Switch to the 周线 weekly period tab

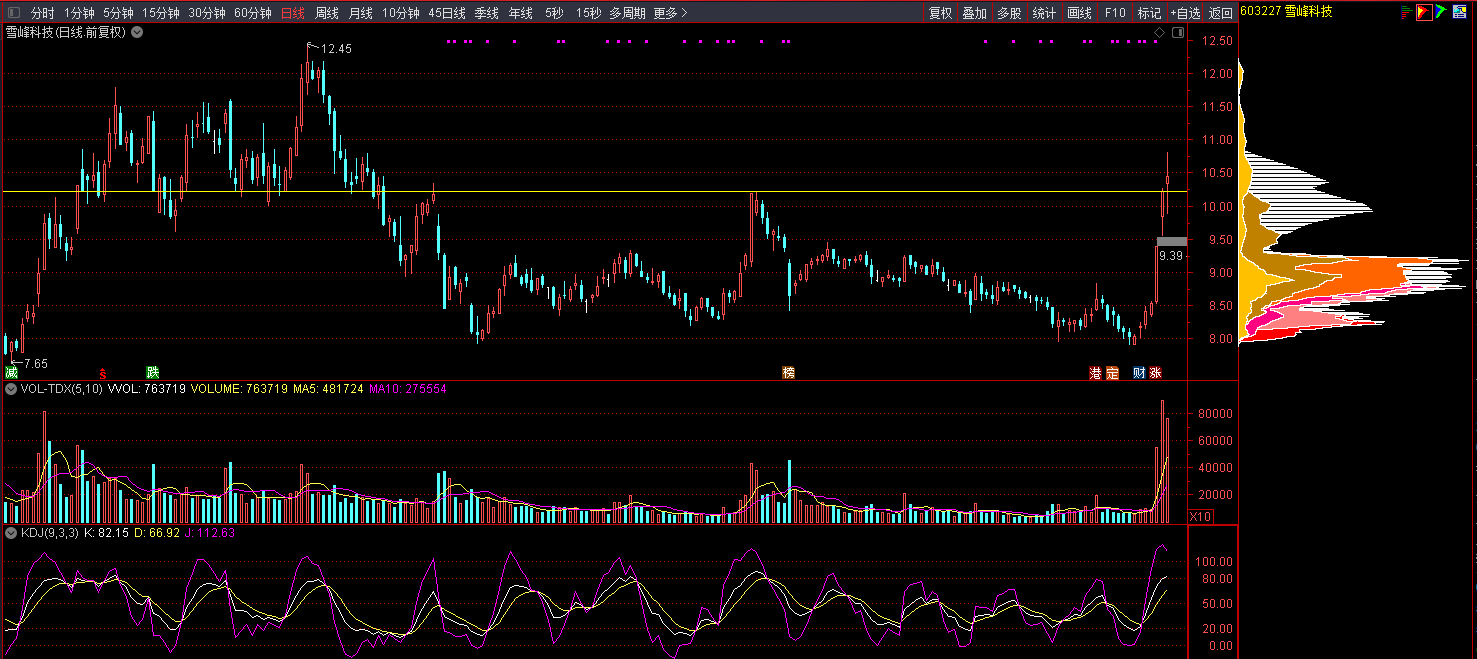pos(327,13)
